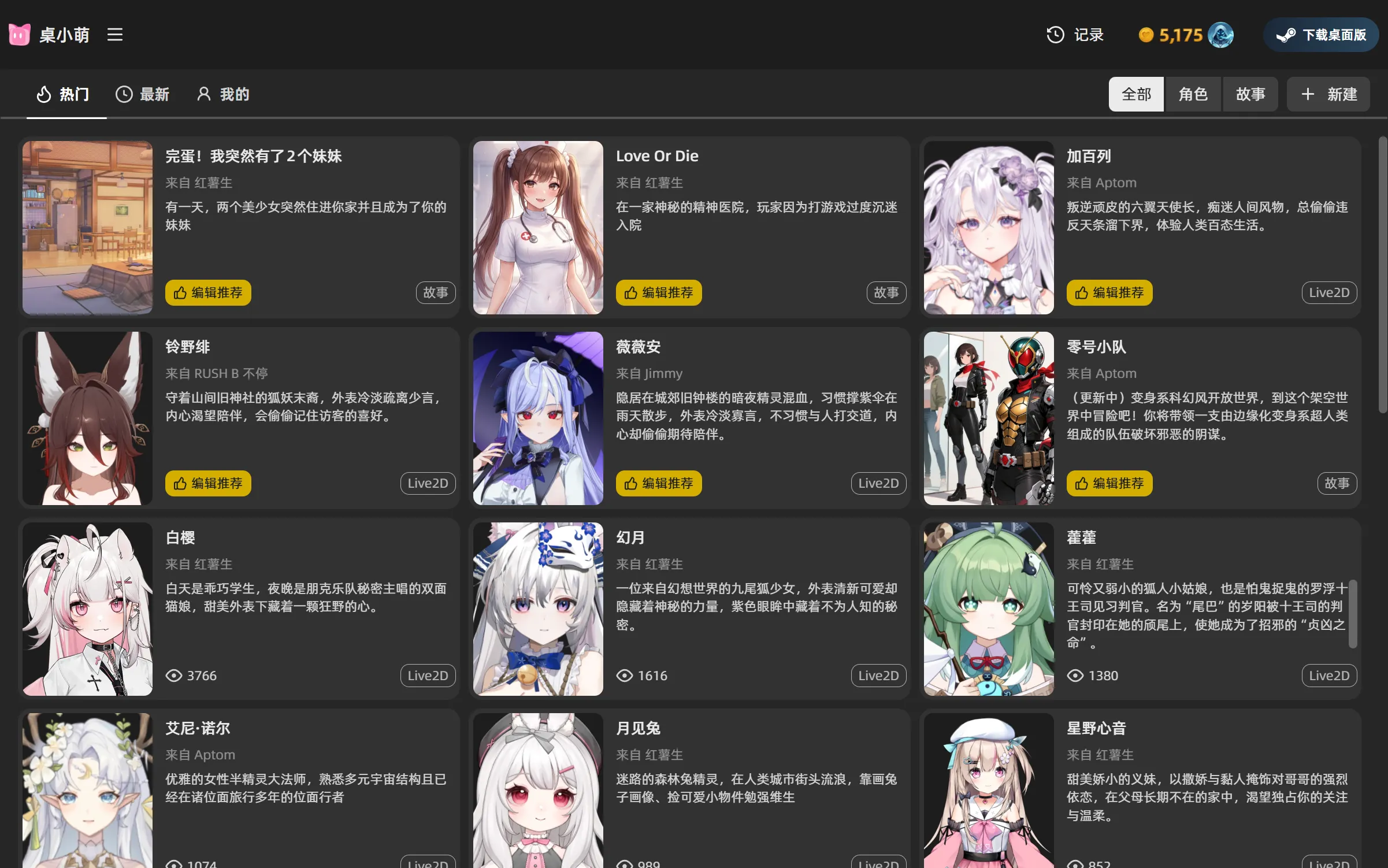
Task: Click the eye view count icon on 幻月
Action: (624, 676)
